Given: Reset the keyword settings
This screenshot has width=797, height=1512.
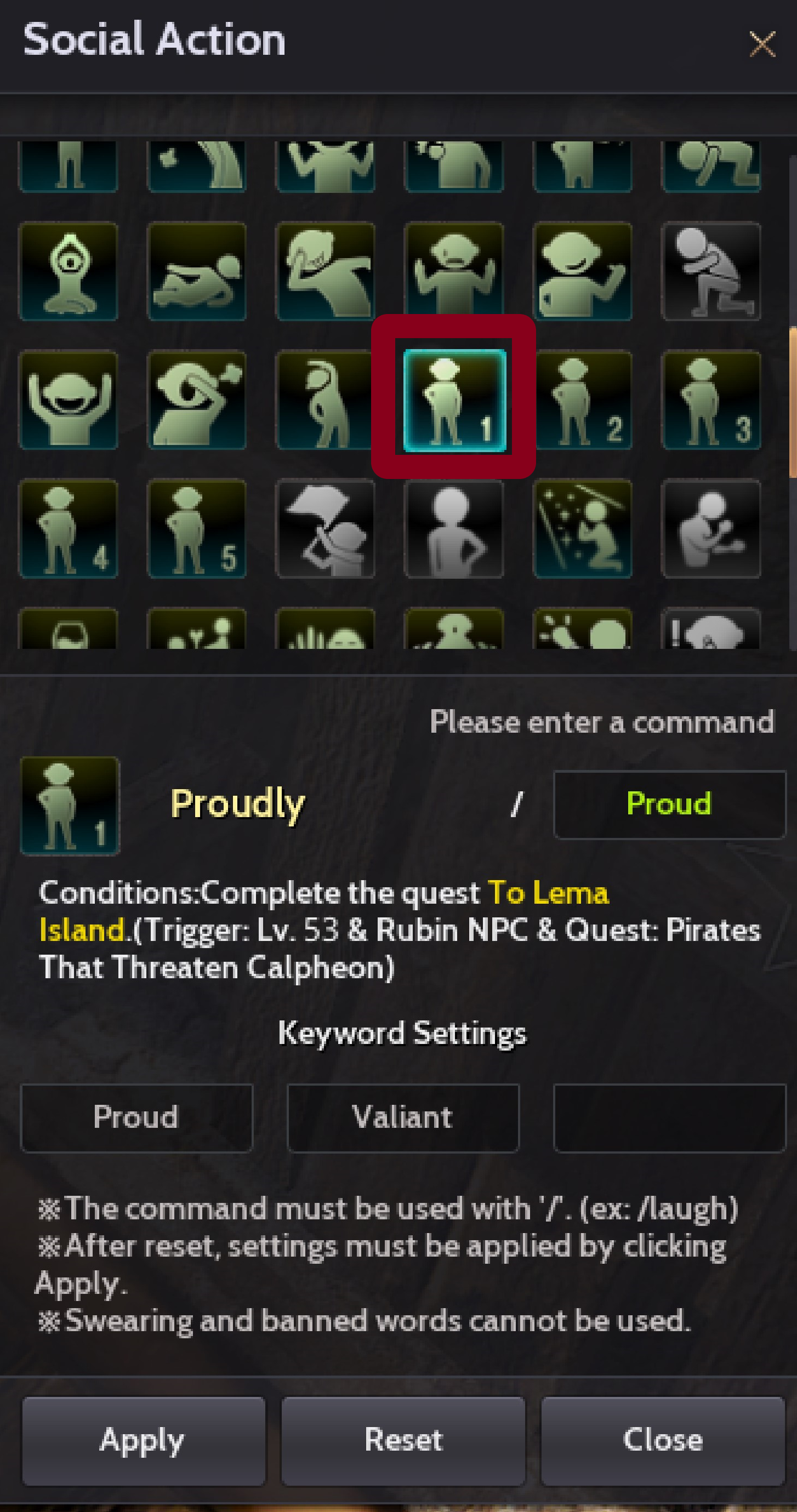Looking at the screenshot, I should 403,1440.
